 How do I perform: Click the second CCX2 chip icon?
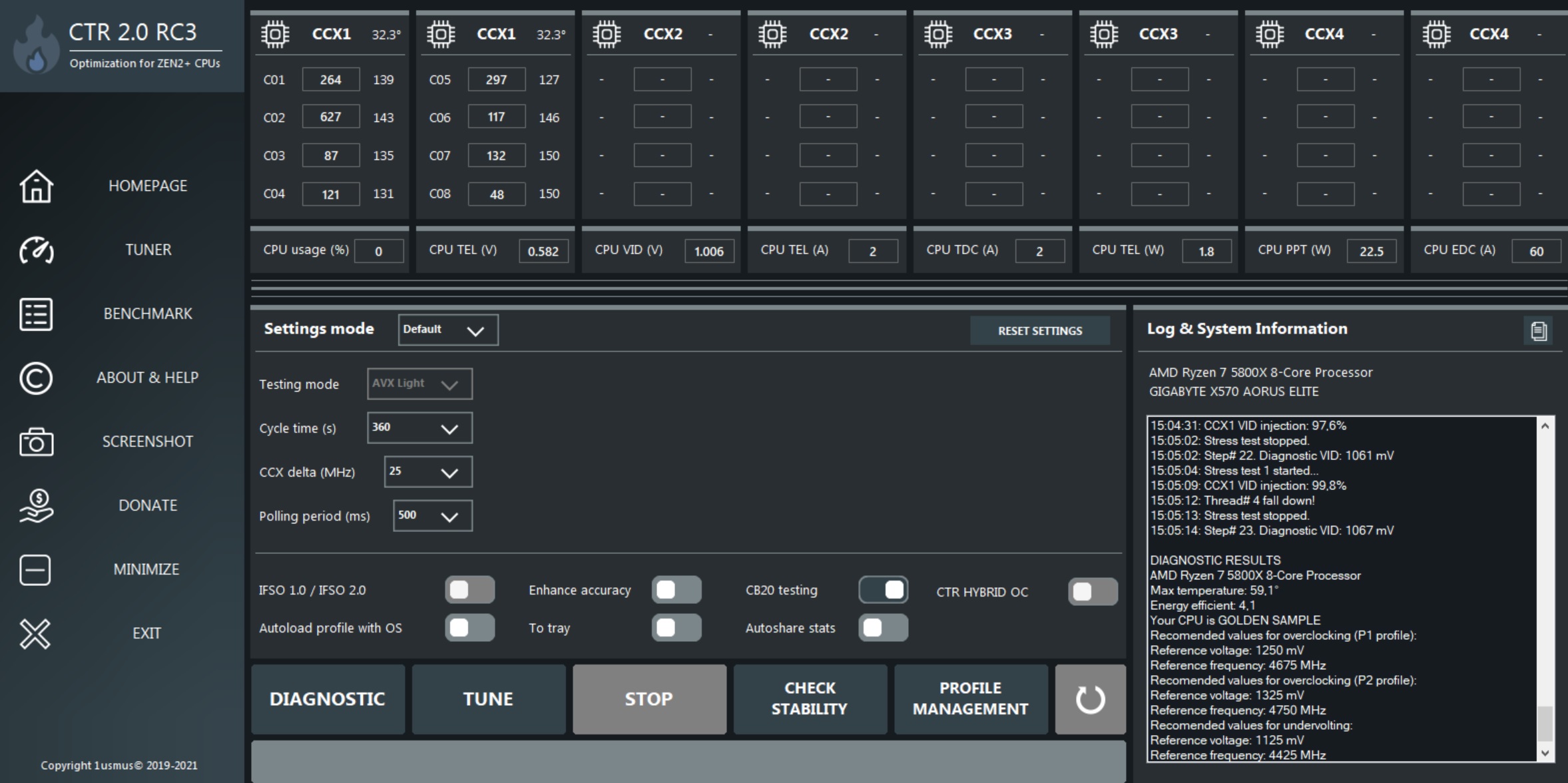tap(772, 34)
